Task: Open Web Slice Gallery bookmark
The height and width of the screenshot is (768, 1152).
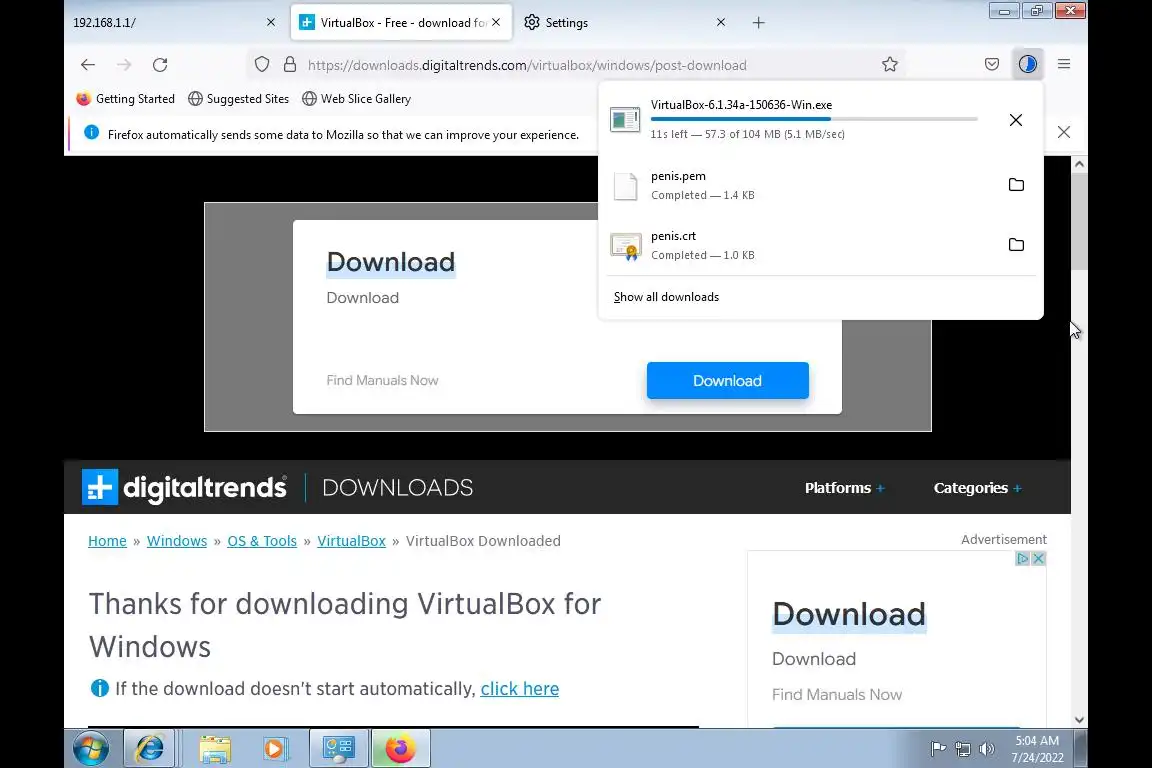Action: pos(356,98)
